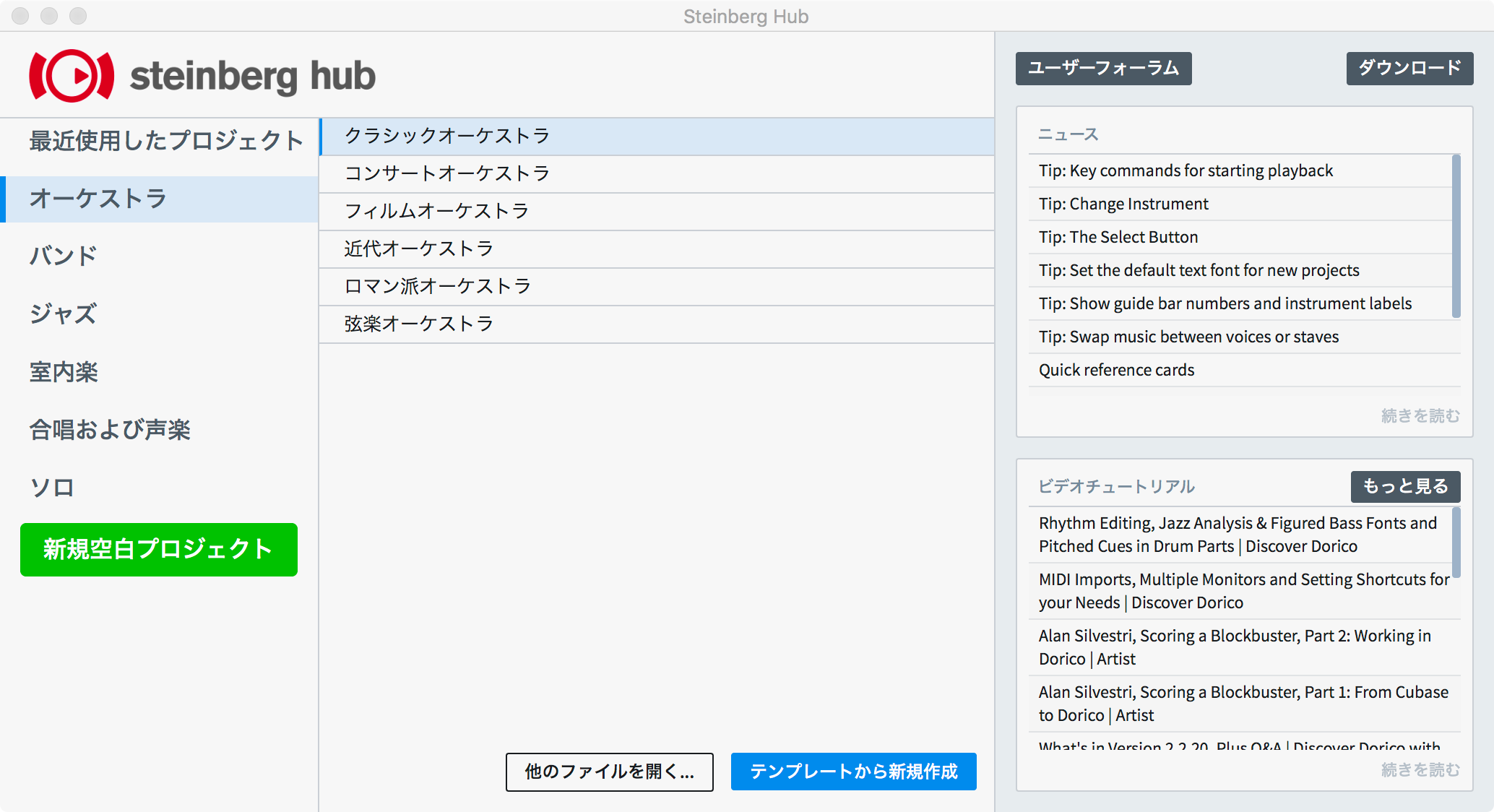Choose the フィルムオーケストラ template

click(657, 212)
